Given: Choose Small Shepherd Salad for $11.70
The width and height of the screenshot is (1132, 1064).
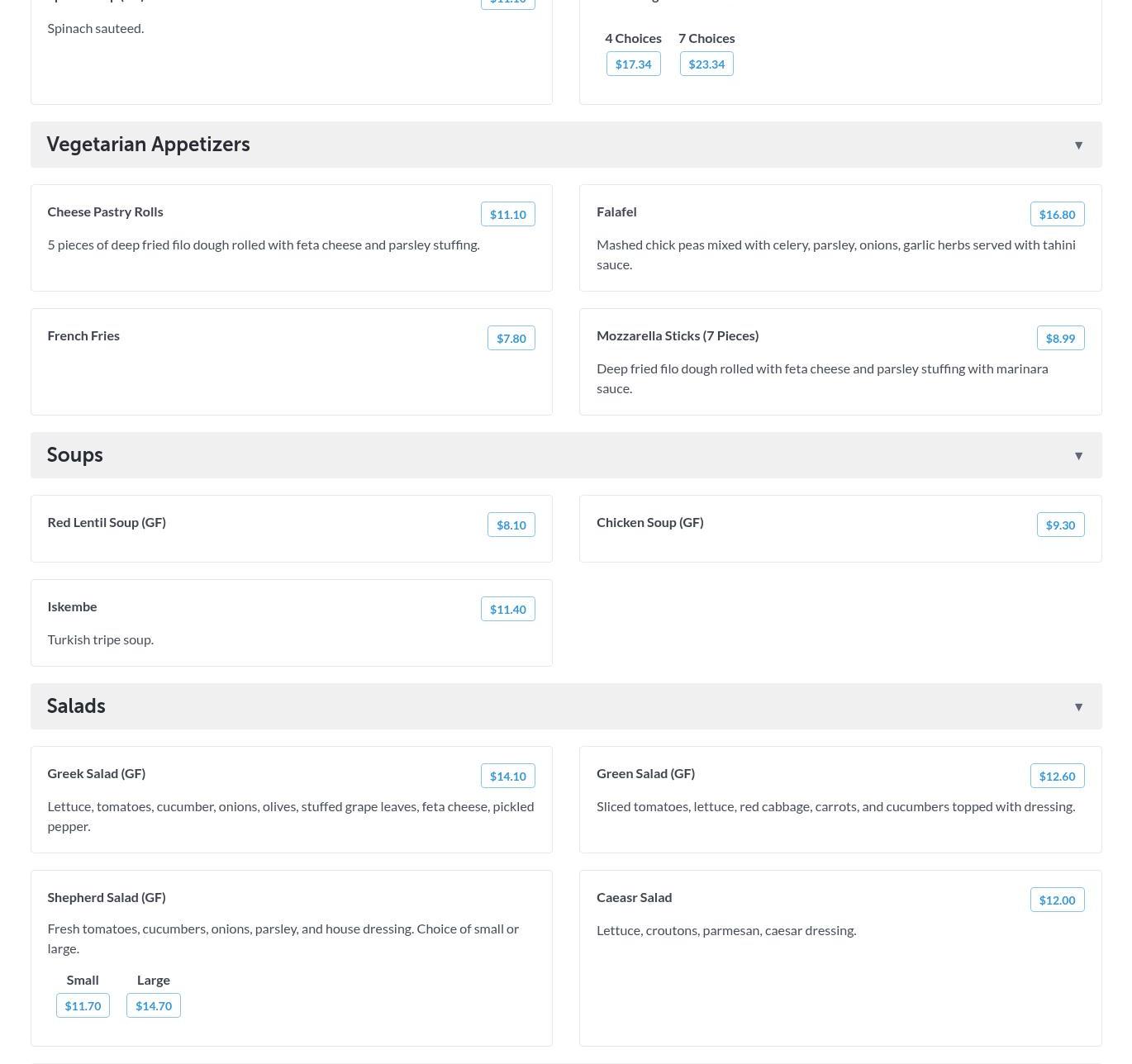Looking at the screenshot, I should [83, 1005].
